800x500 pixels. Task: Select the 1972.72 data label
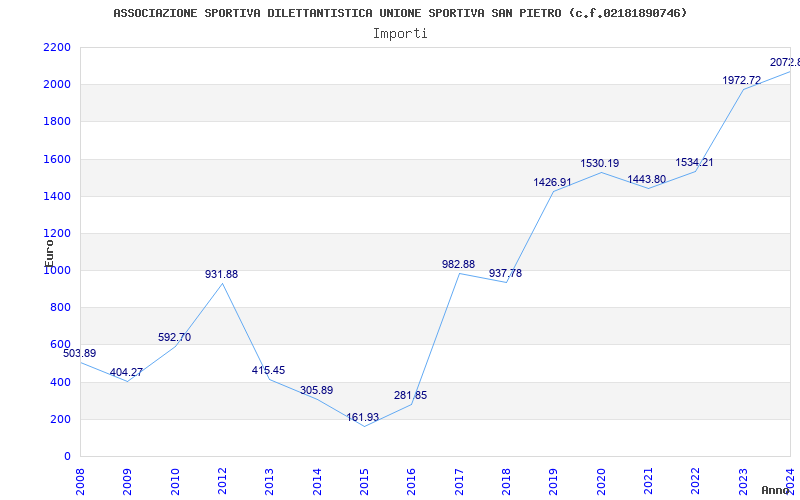pos(741,81)
